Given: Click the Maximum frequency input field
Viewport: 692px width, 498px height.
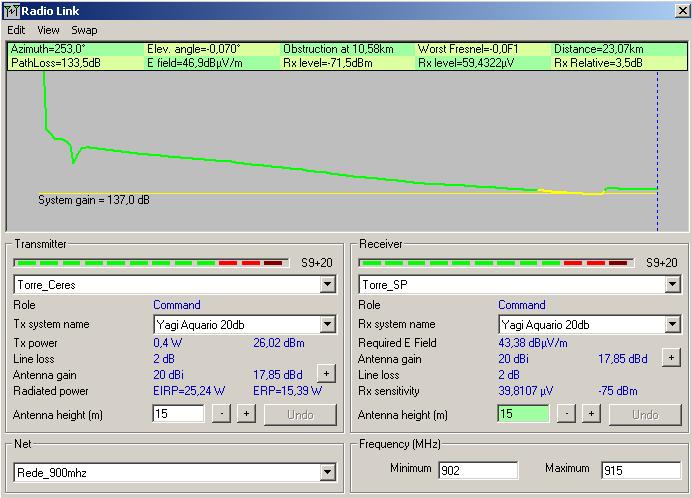Looking at the screenshot, I should pyautogui.click(x=640, y=470).
